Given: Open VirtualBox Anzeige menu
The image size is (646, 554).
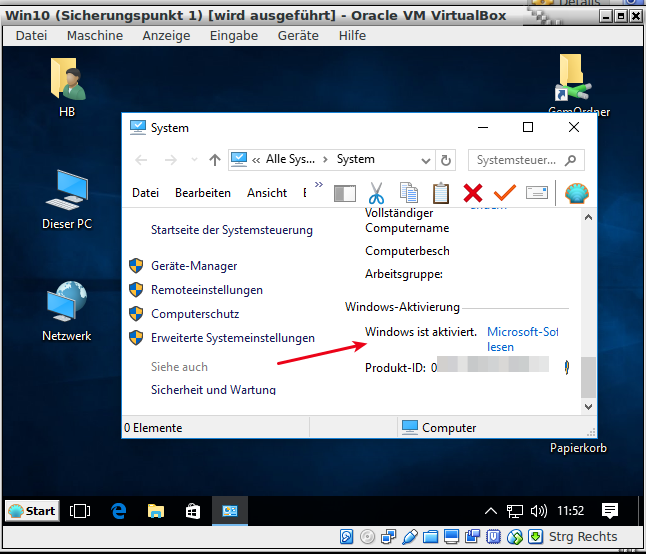Looking at the screenshot, I should coord(166,36).
